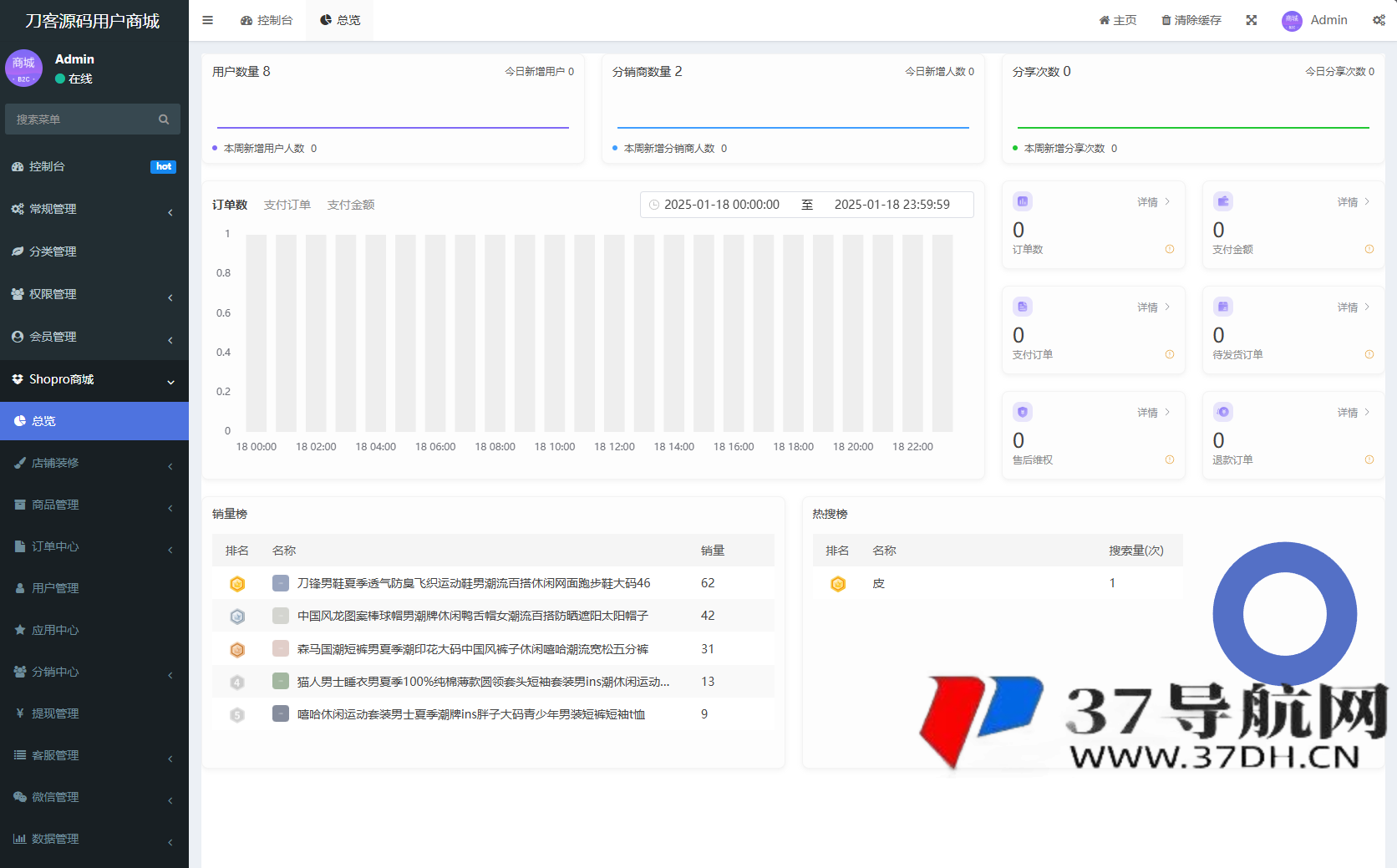The height and width of the screenshot is (868, 1397).
Task: Click the Admin avatar icon
Action: 1291,20
